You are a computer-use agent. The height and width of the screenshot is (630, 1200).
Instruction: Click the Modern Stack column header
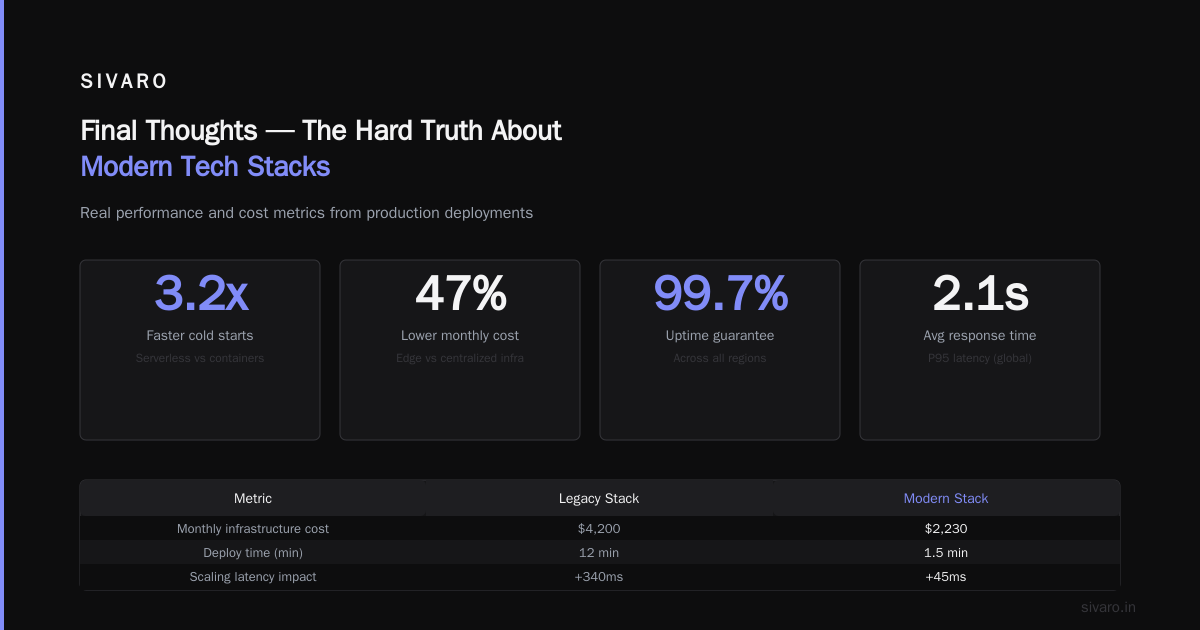pos(946,498)
